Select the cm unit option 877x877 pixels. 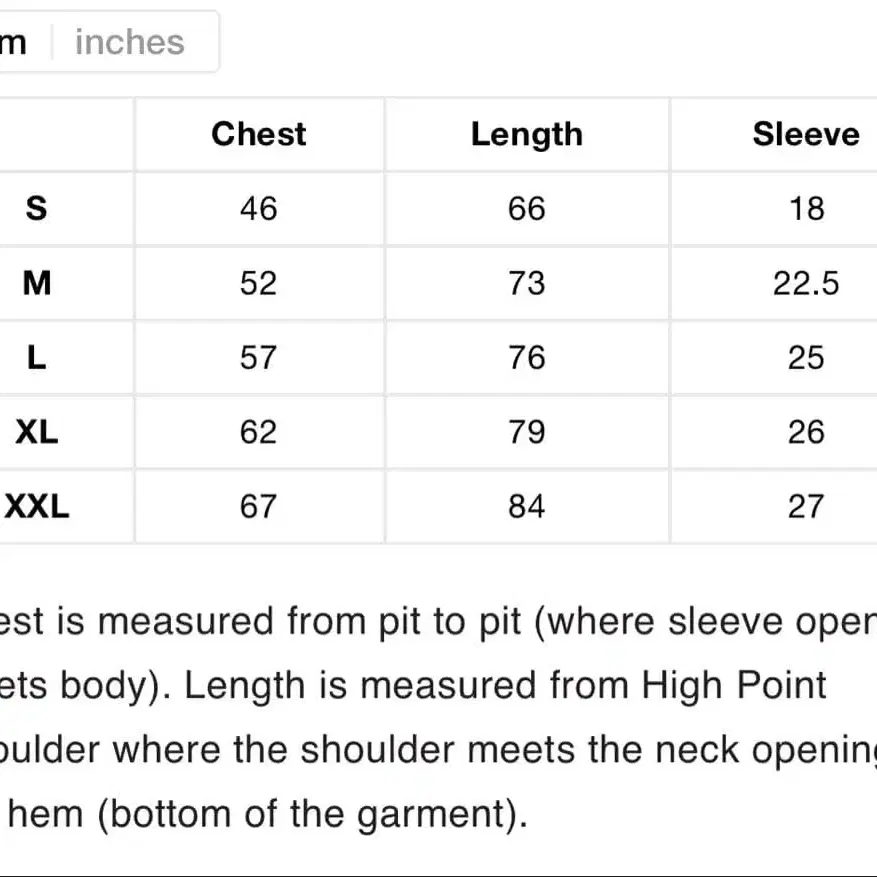pos(13,42)
